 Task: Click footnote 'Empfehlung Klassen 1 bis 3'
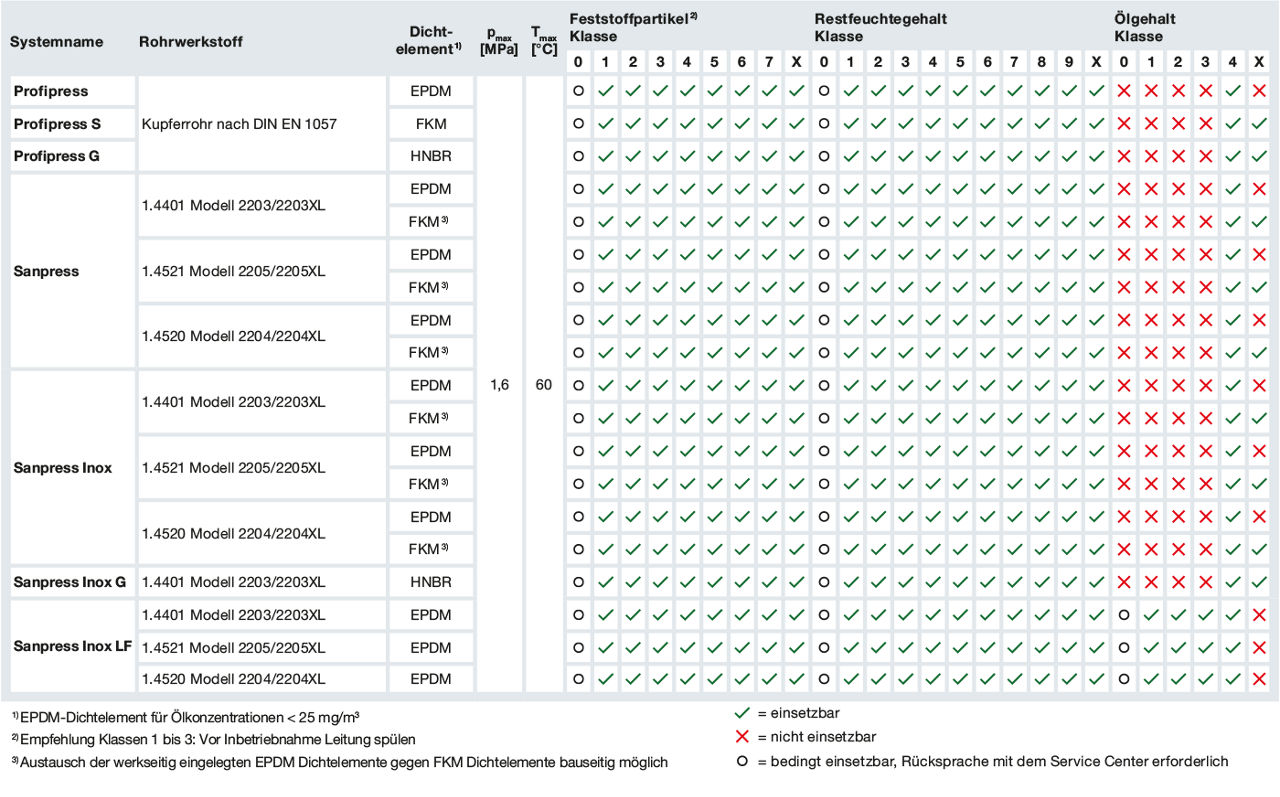[213, 740]
